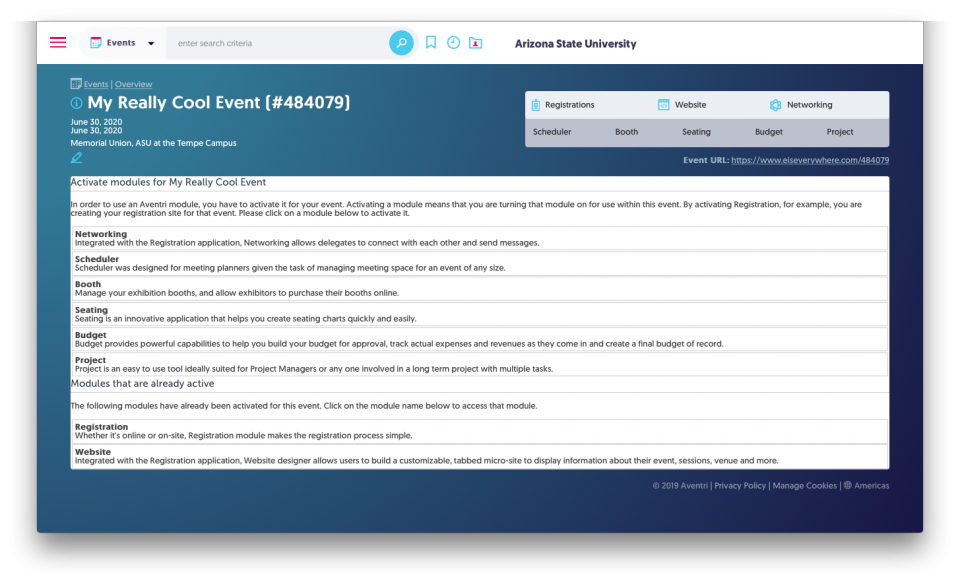Click the Memorial Union venue text
The image size is (960, 573).
(x=153, y=143)
